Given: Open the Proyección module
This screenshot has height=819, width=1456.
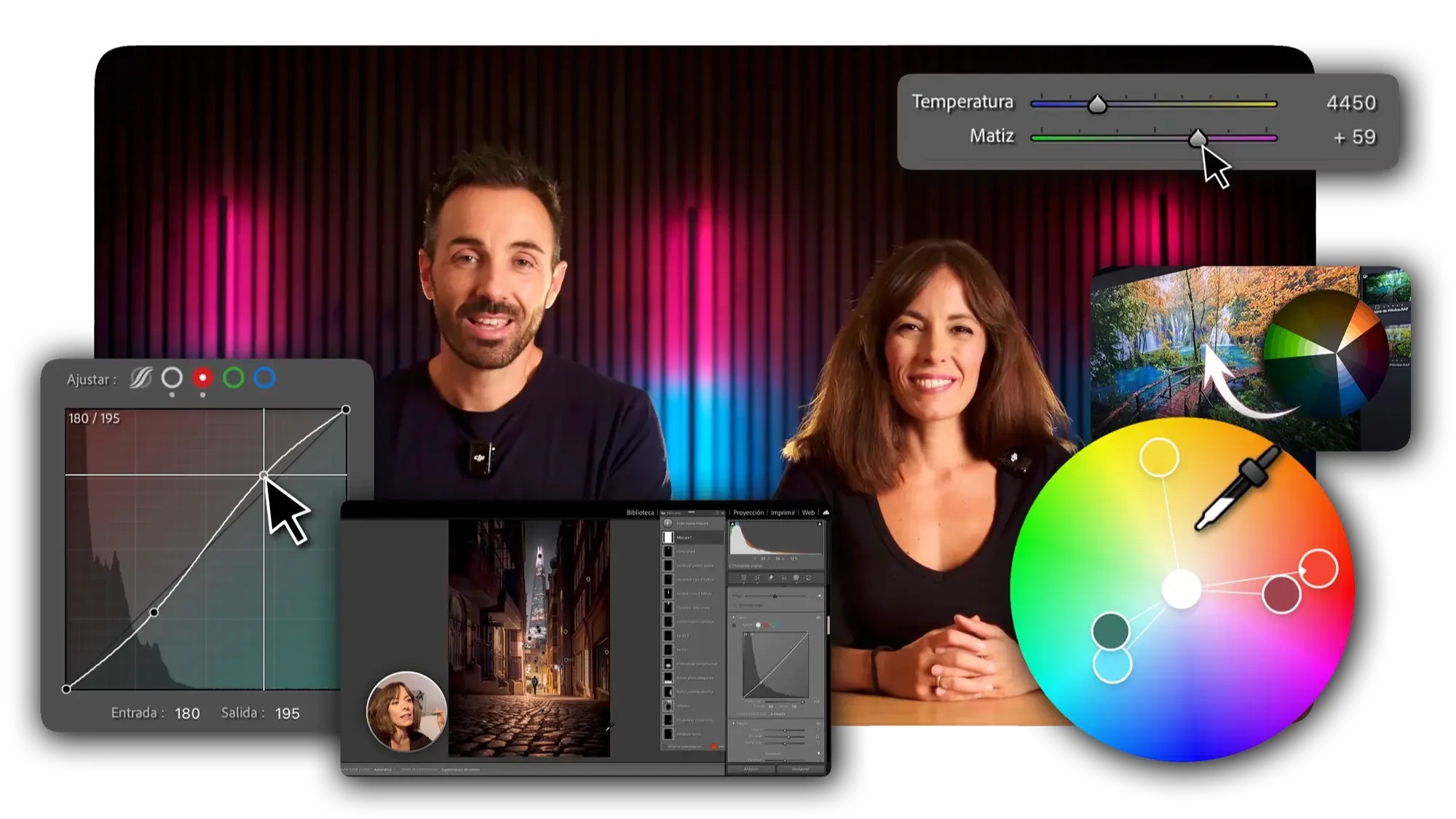Looking at the screenshot, I should (x=748, y=513).
